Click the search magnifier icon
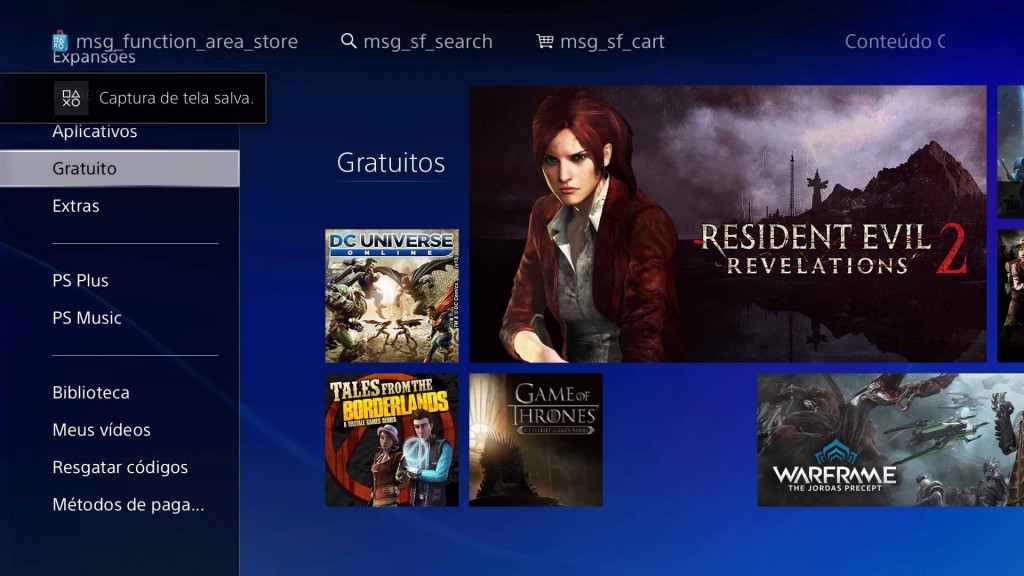This screenshot has width=1024, height=576. (349, 41)
